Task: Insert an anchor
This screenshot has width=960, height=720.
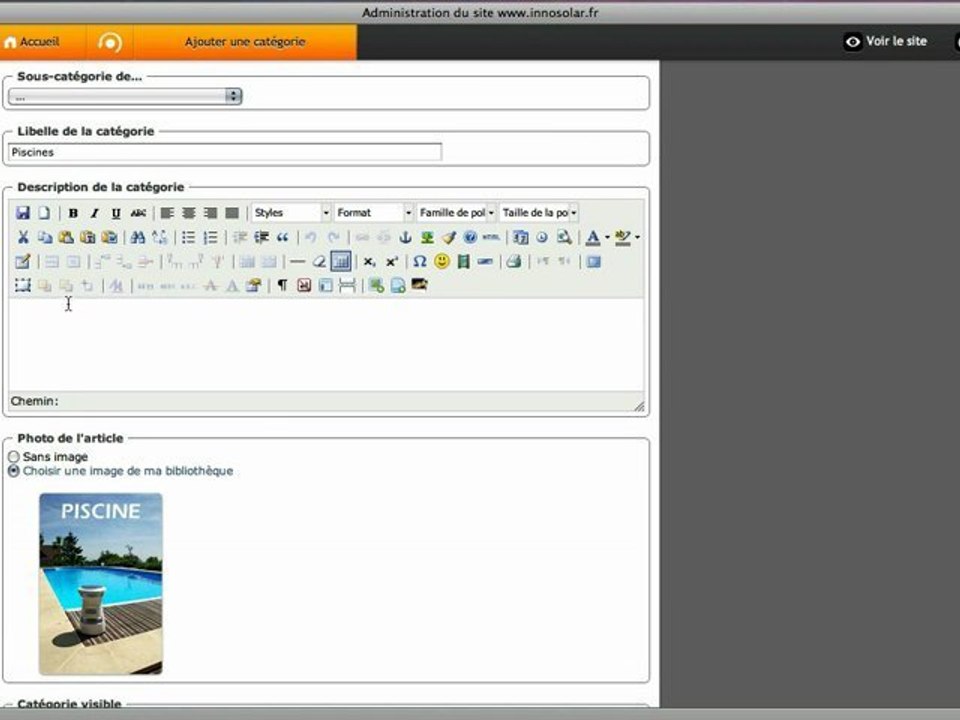Action: (x=405, y=237)
